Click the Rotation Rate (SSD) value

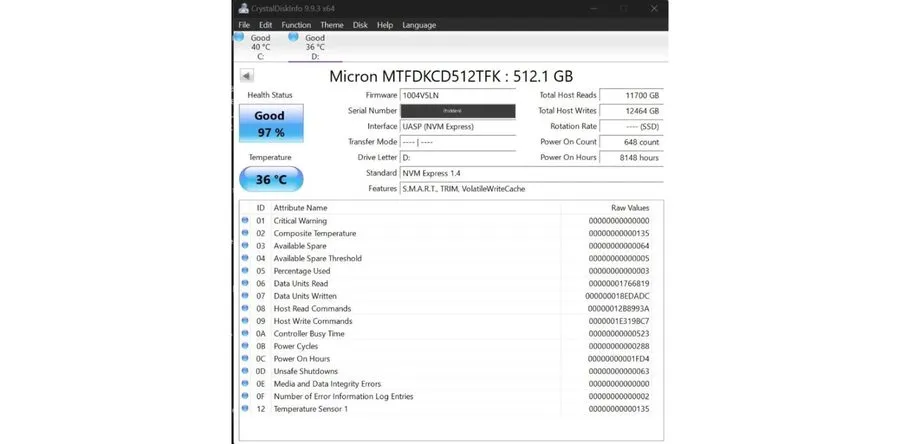pos(631,126)
